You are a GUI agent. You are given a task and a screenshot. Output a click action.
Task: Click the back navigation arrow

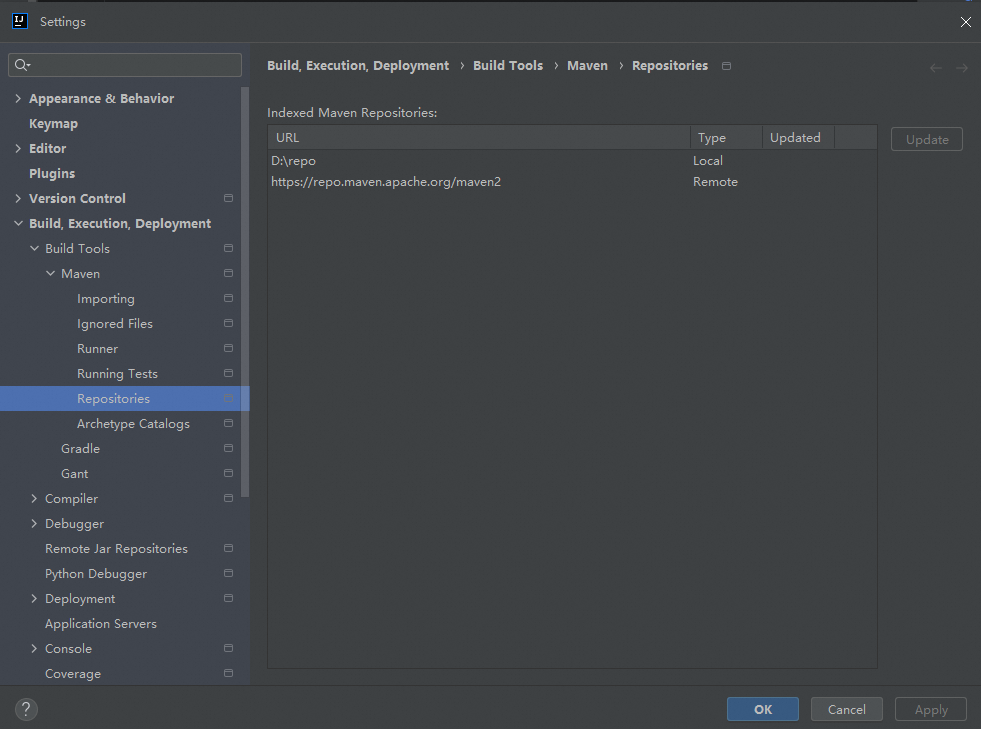[x=936, y=68]
